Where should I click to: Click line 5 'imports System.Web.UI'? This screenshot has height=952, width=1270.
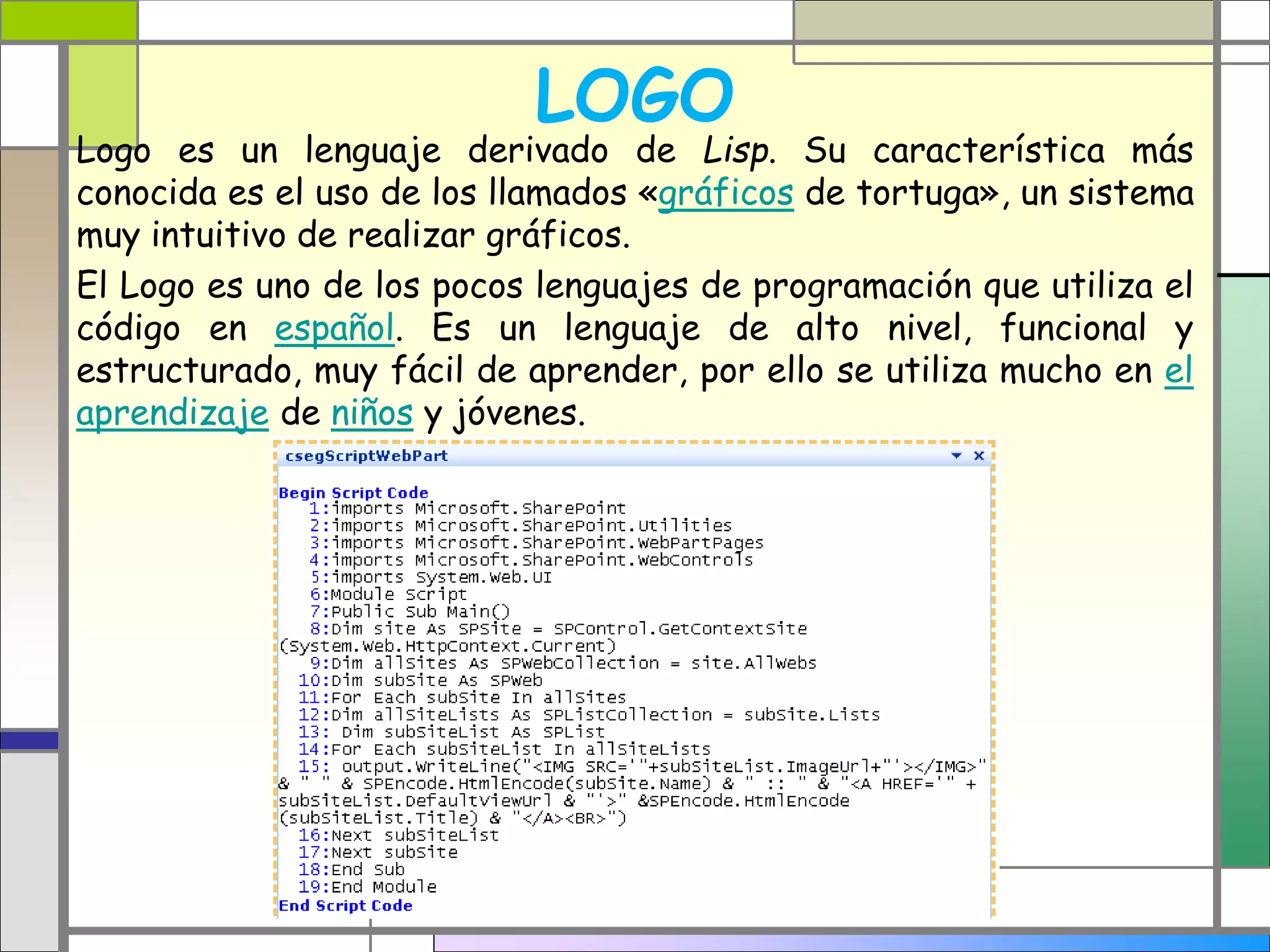click(x=430, y=578)
